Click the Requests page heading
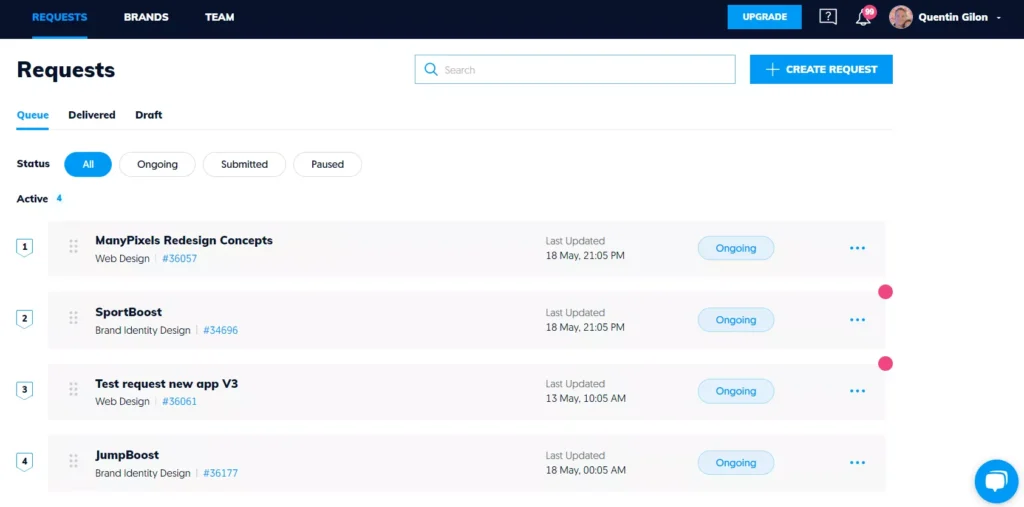The width and height of the screenshot is (1024, 507). (x=66, y=70)
